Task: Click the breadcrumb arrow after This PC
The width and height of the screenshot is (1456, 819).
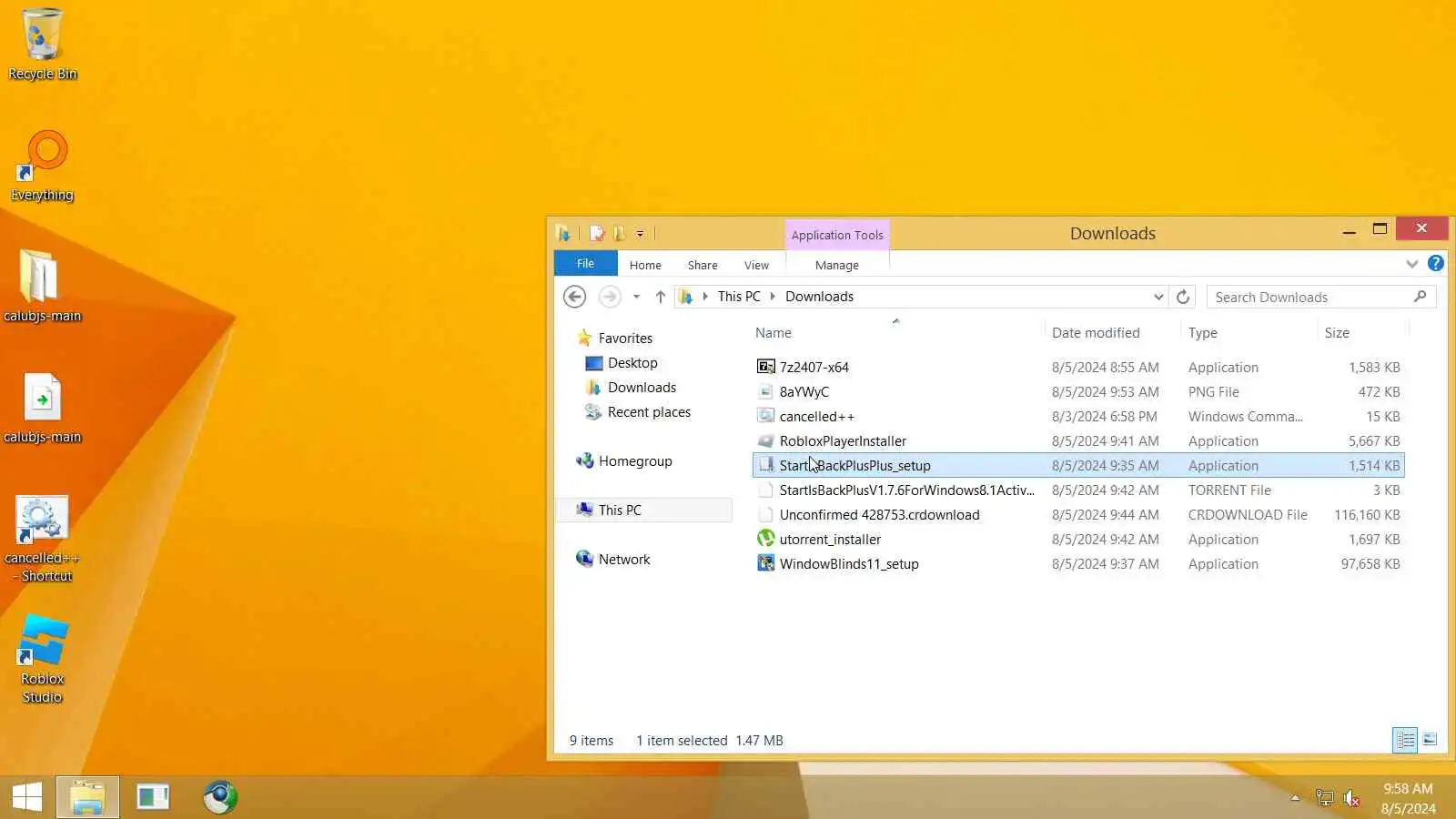Action: coord(773,297)
